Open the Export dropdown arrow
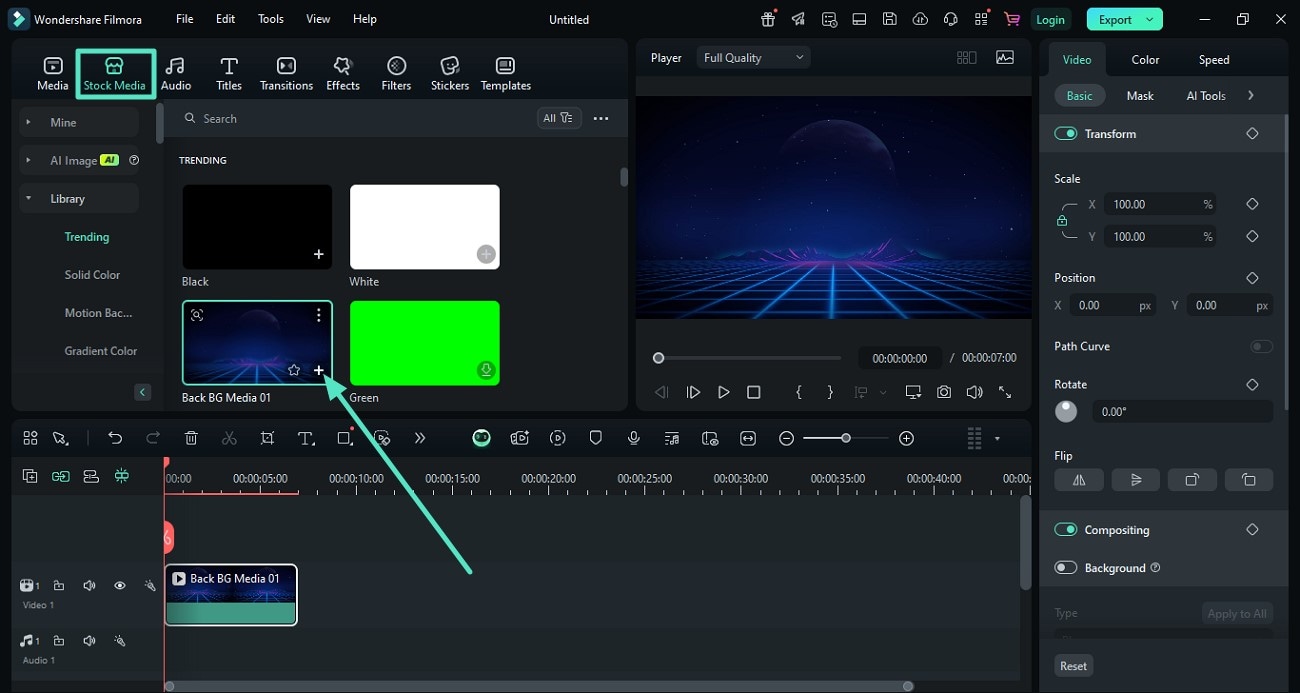 [1151, 19]
